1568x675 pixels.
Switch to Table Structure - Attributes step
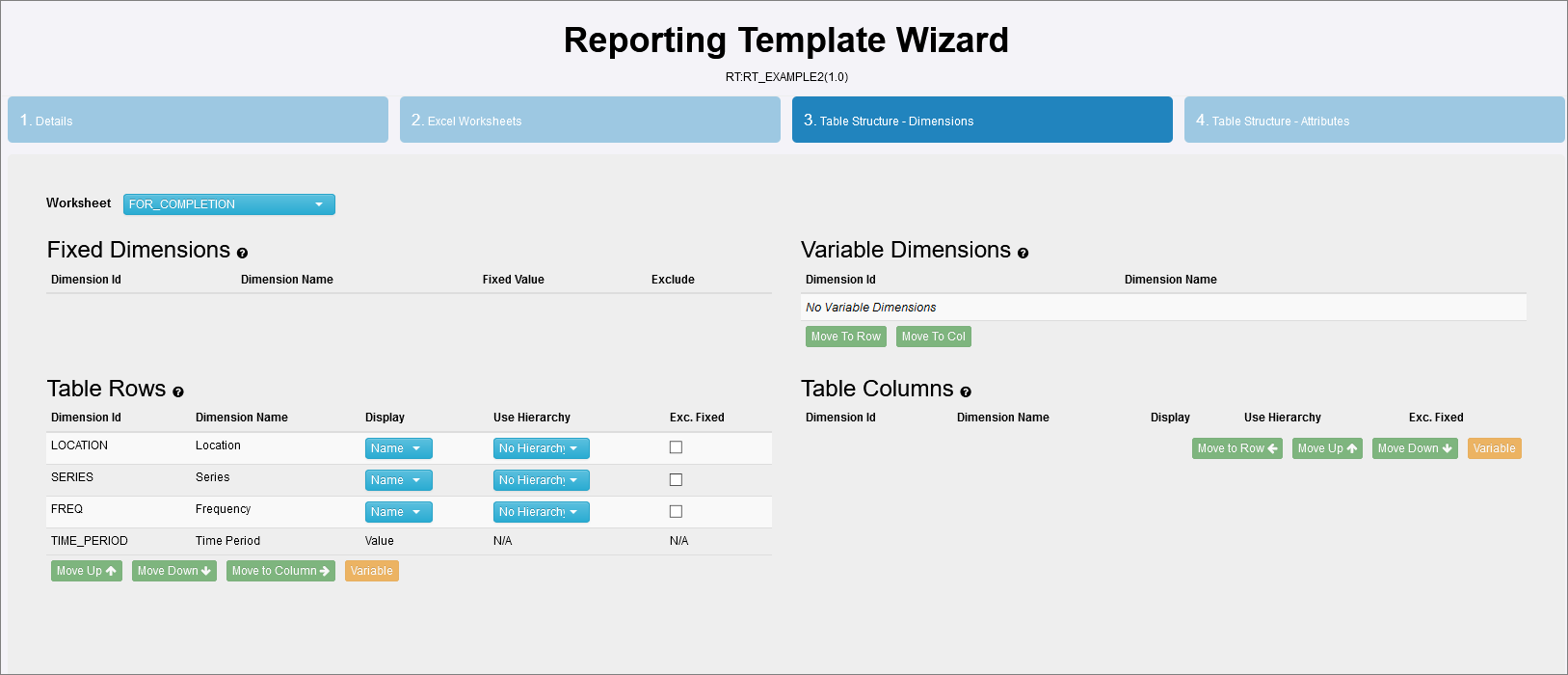[1373, 120]
